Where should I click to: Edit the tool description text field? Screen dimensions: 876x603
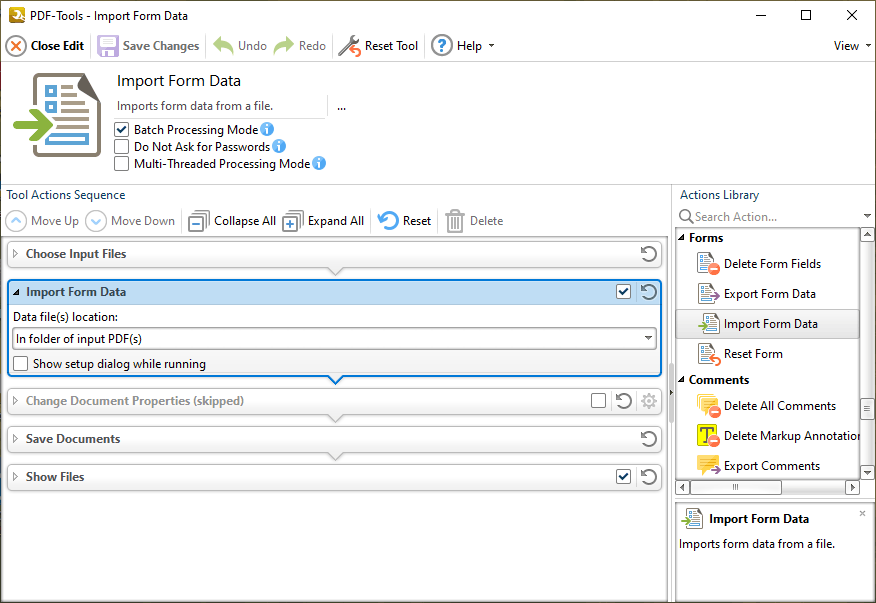click(220, 106)
